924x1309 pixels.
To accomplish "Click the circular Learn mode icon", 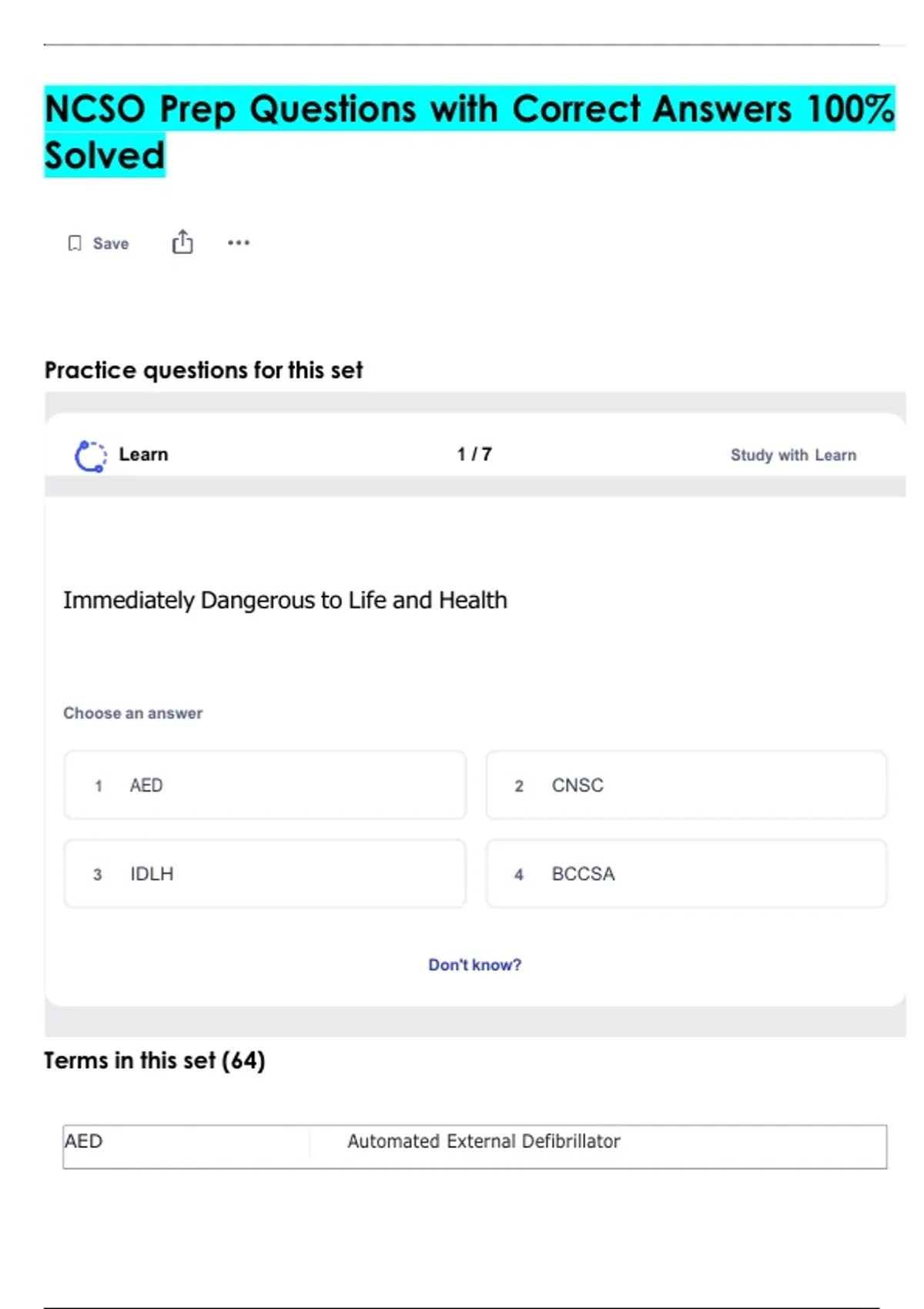I will tap(90, 456).
